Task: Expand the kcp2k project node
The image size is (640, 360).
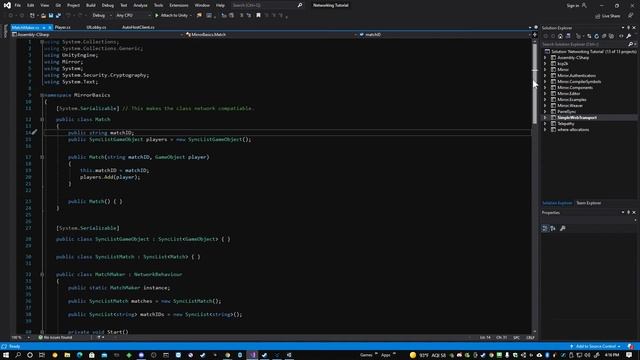Action: [545, 64]
